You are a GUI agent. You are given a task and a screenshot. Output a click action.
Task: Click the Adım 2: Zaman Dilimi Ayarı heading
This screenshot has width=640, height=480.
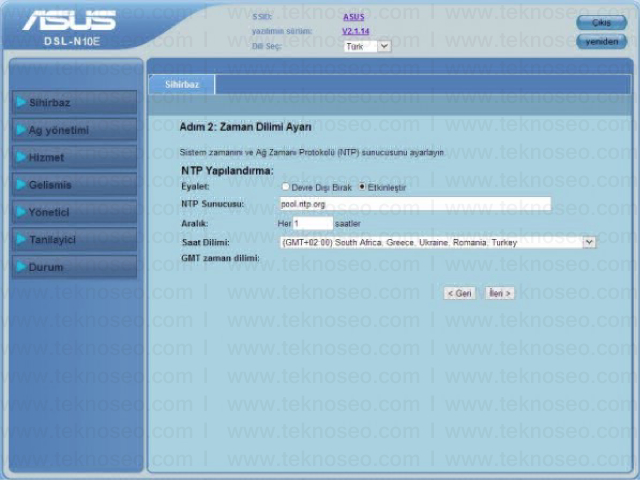coord(245,127)
